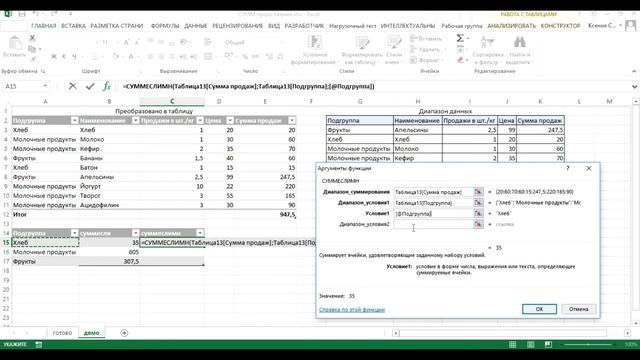Viewport: 640px width, 360px height.
Task: Open the Подгруппа filter dropdown in row 2
Action: 74,120
